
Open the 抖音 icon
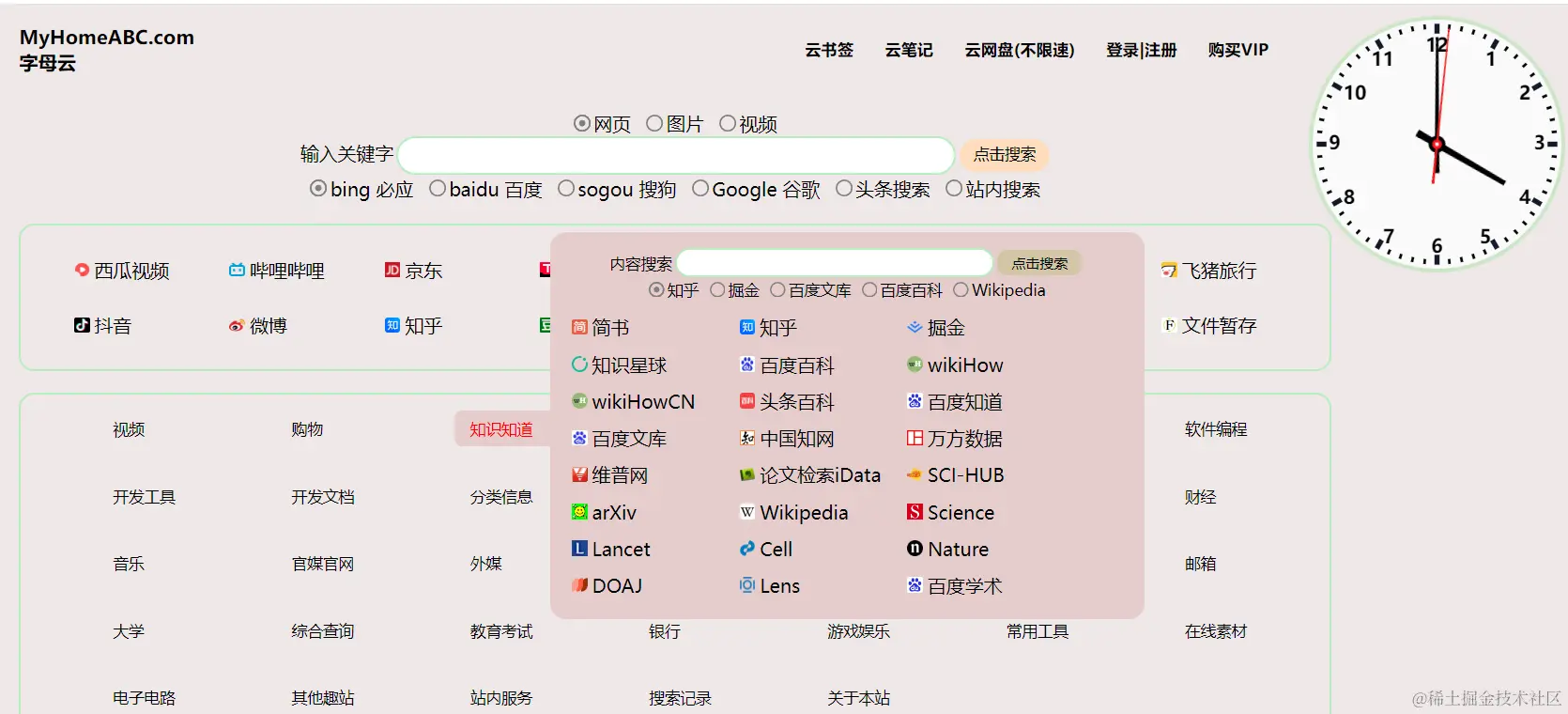pyautogui.click(x=83, y=326)
